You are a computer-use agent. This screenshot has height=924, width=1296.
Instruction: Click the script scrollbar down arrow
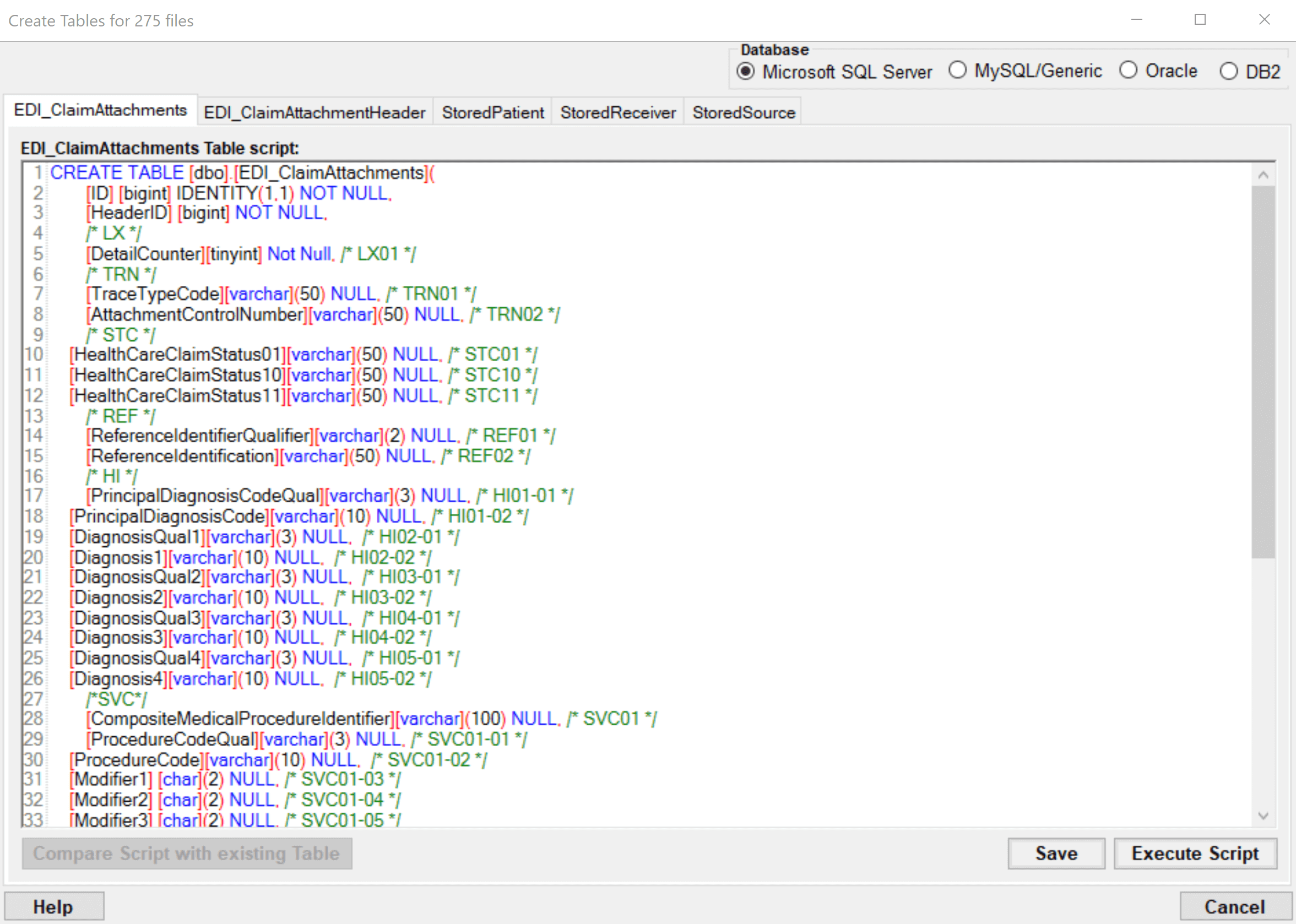click(1263, 816)
